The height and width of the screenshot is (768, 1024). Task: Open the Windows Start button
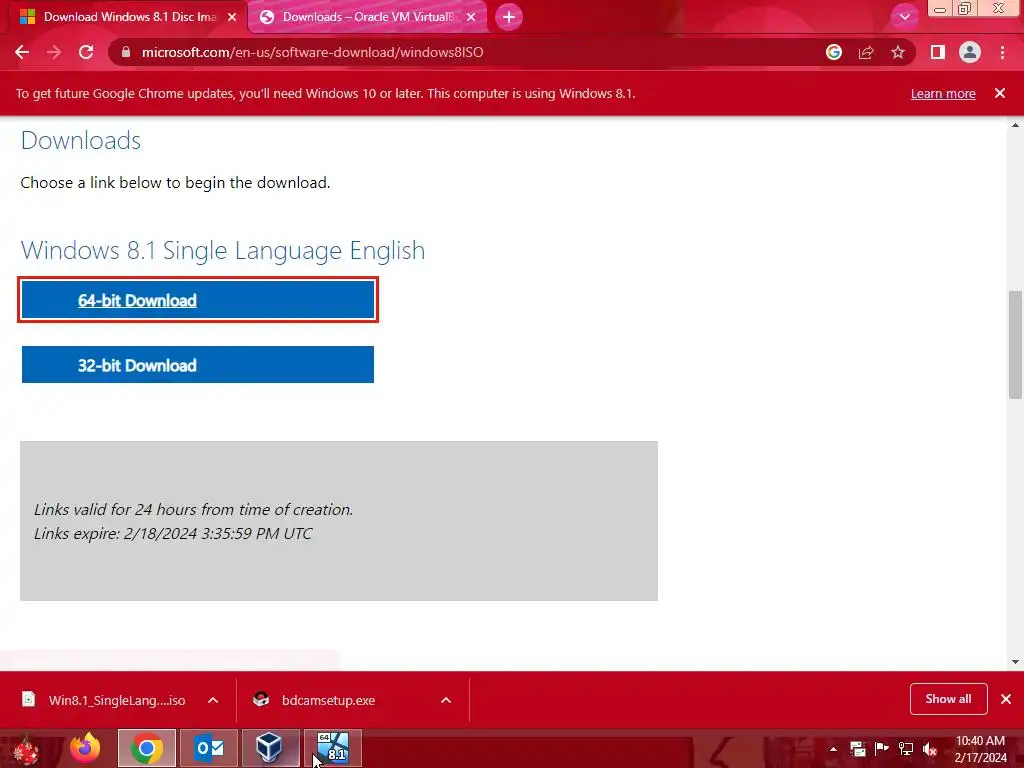[x=26, y=749]
